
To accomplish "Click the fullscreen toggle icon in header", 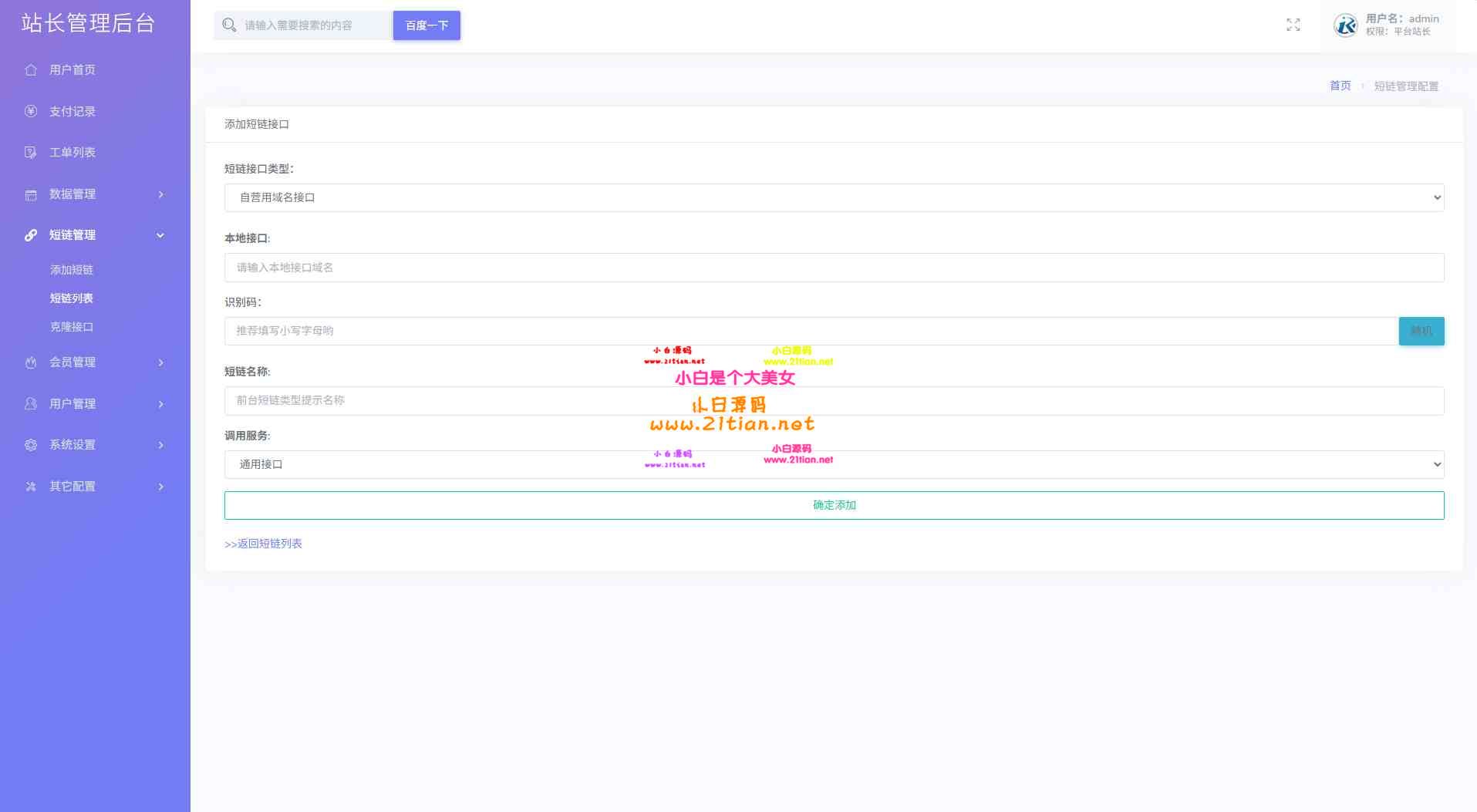I will pyautogui.click(x=1293, y=25).
